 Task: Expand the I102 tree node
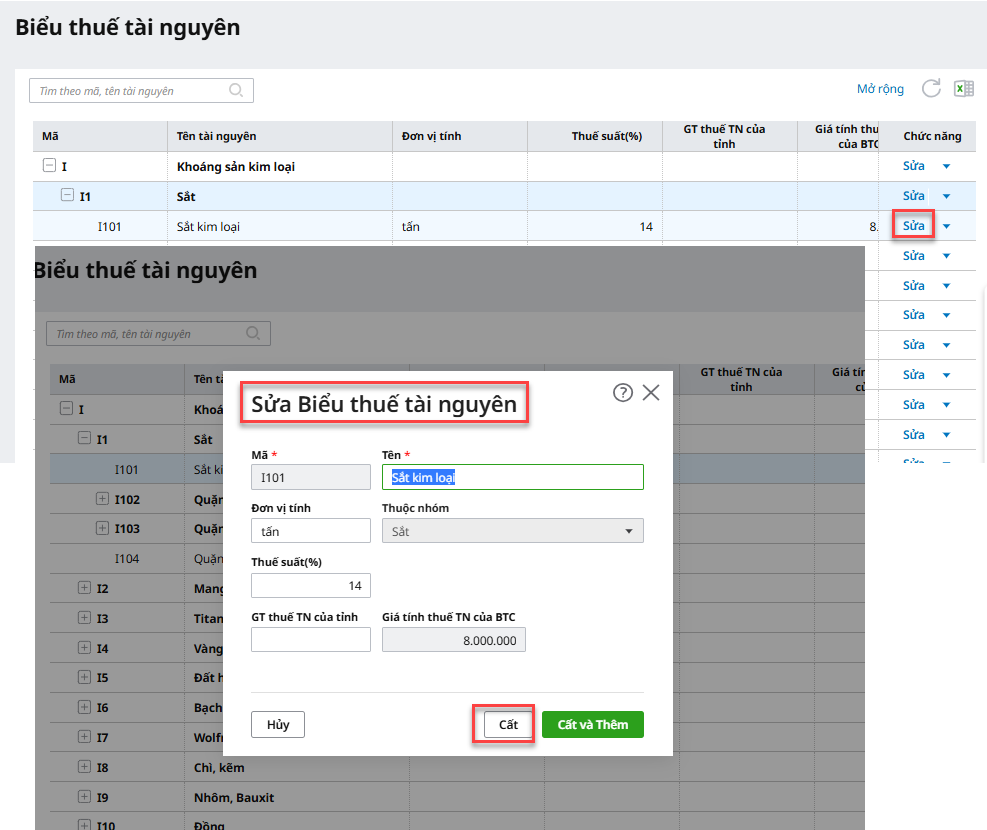point(102,498)
